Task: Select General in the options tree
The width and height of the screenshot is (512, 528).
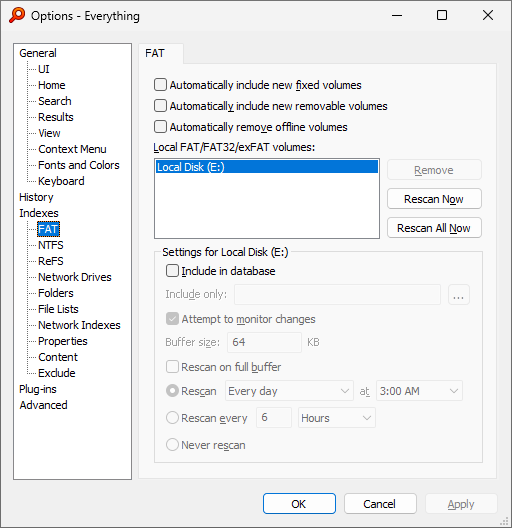Action: point(38,53)
